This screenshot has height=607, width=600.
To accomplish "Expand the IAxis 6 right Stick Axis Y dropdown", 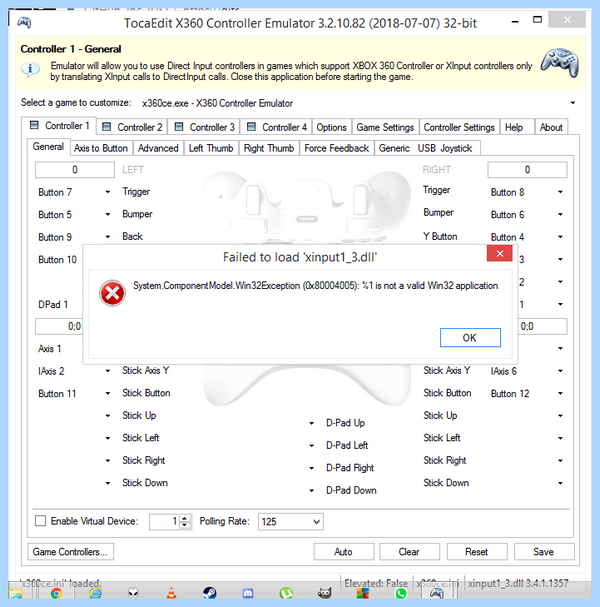I will 560,371.
